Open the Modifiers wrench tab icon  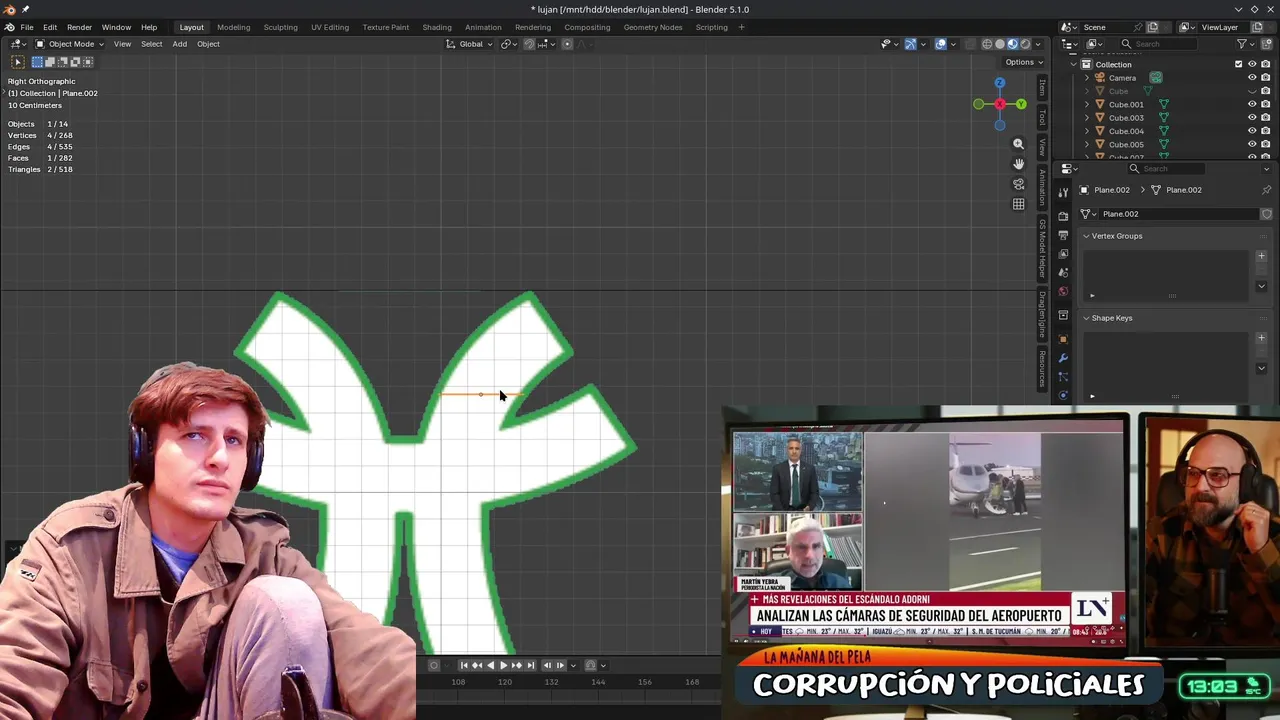point(1063,358)
